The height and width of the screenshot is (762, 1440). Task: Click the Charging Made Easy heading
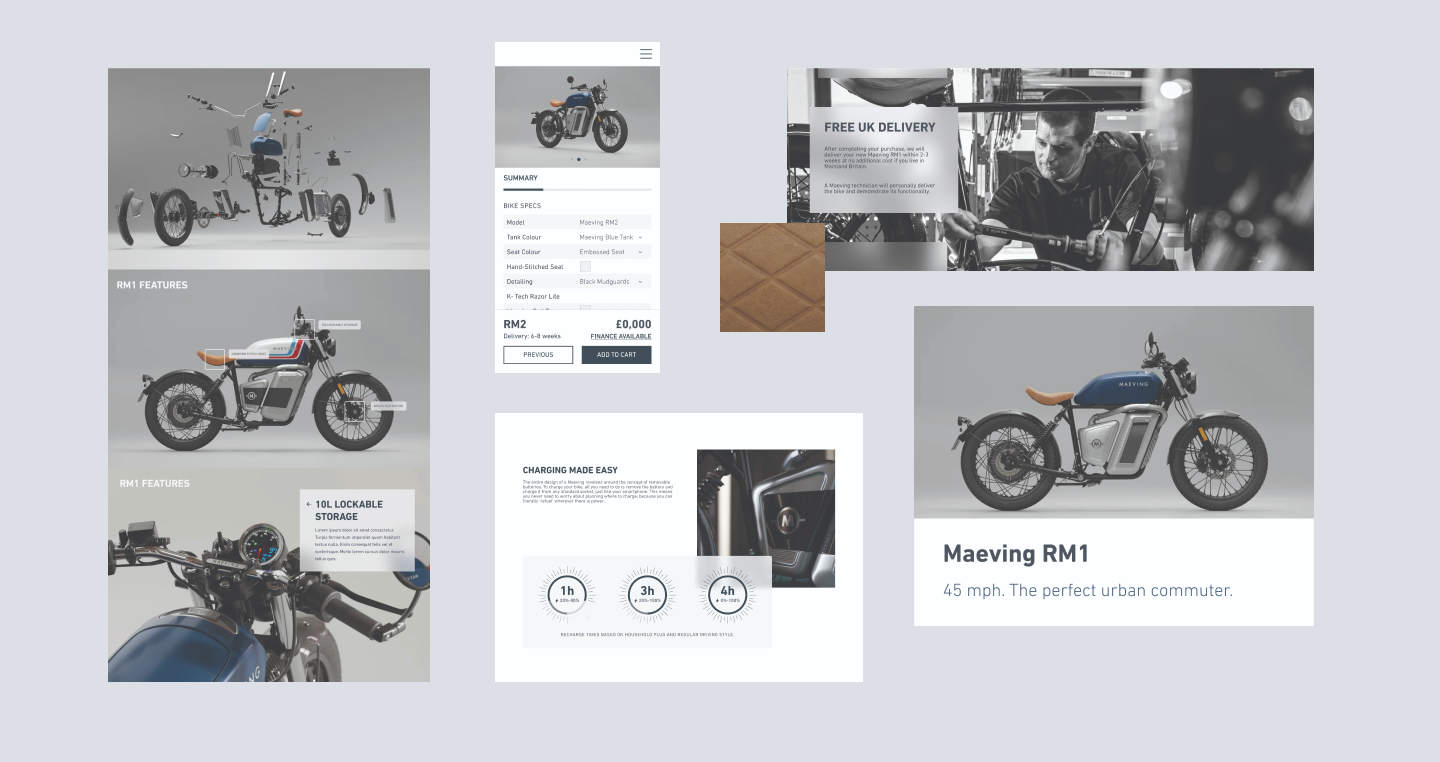pyautogui.click(x=570, y=470)
